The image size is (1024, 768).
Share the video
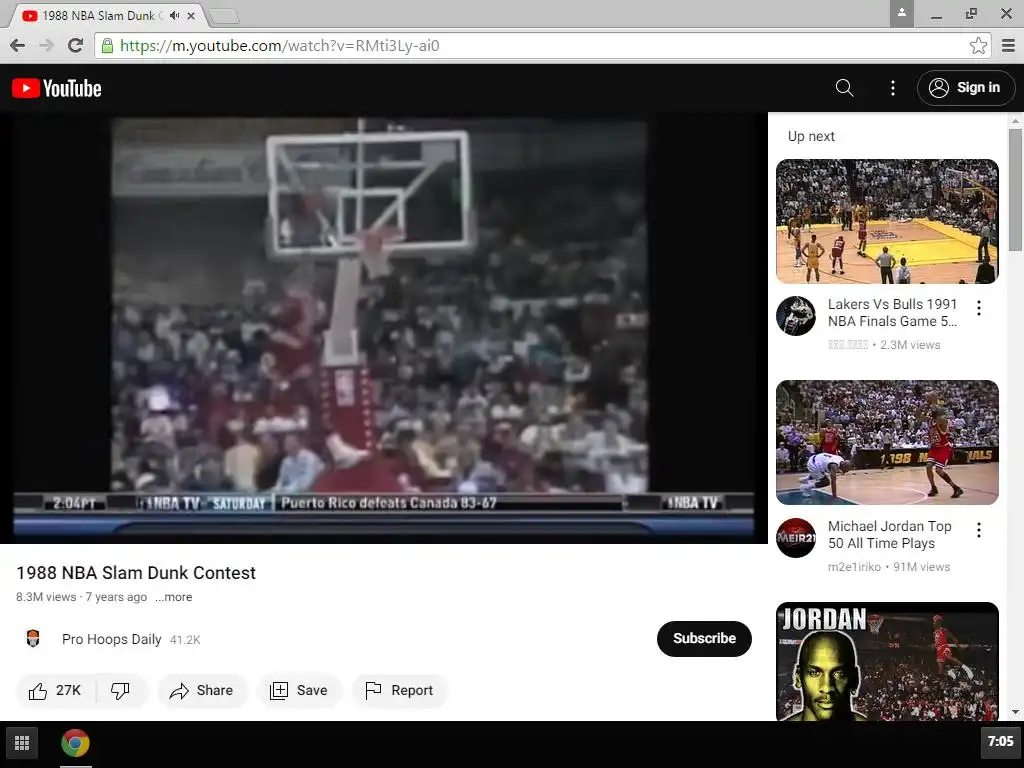[202, 690]
